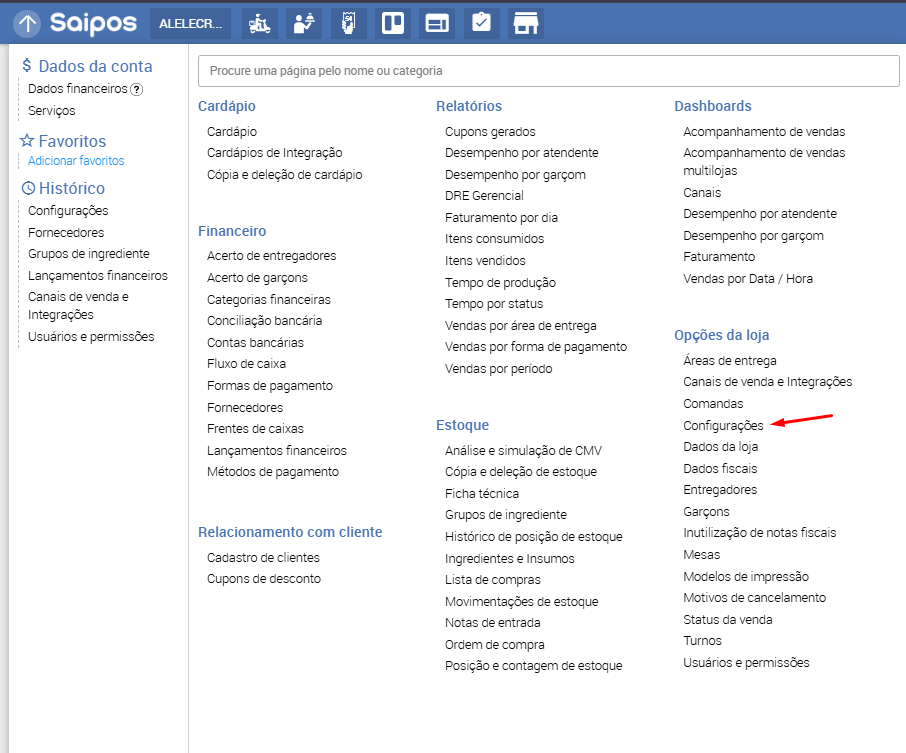Click Adicionar favoritos link

[76, 161]
